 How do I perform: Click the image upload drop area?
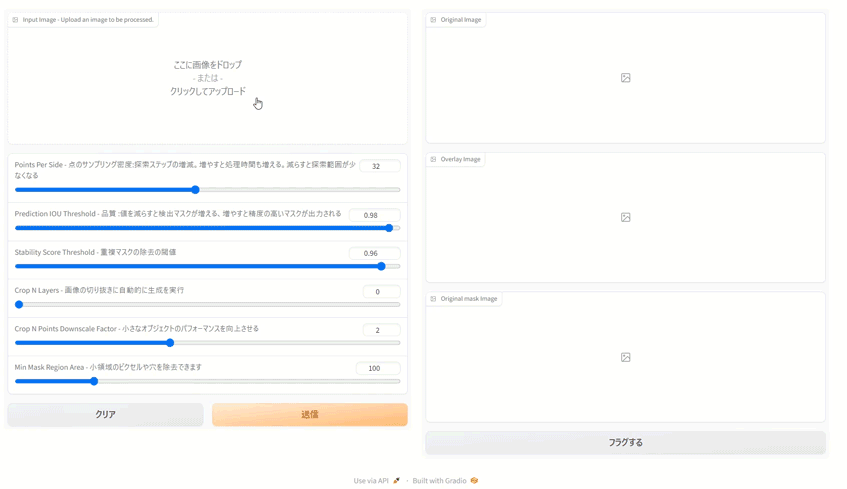coord(207,80)
